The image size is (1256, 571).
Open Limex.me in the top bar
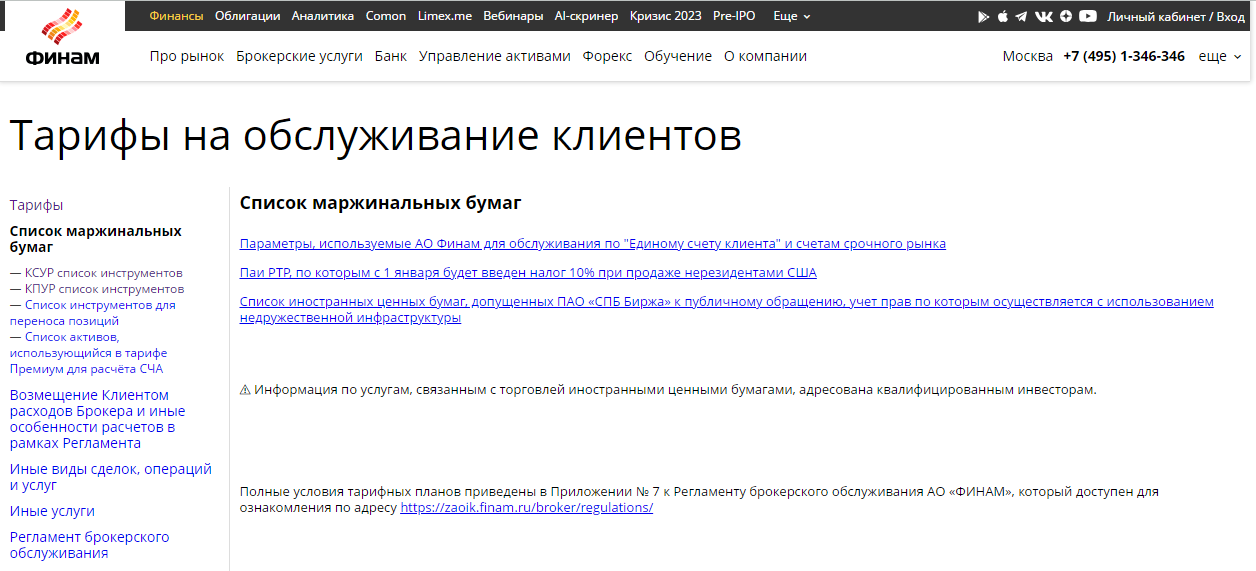pos(445,16)
